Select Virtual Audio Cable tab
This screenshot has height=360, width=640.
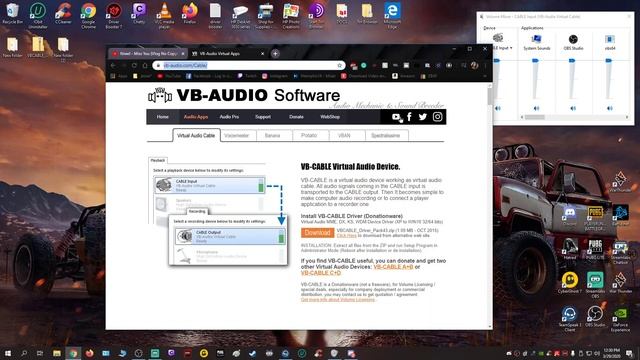tap(196, 136)
